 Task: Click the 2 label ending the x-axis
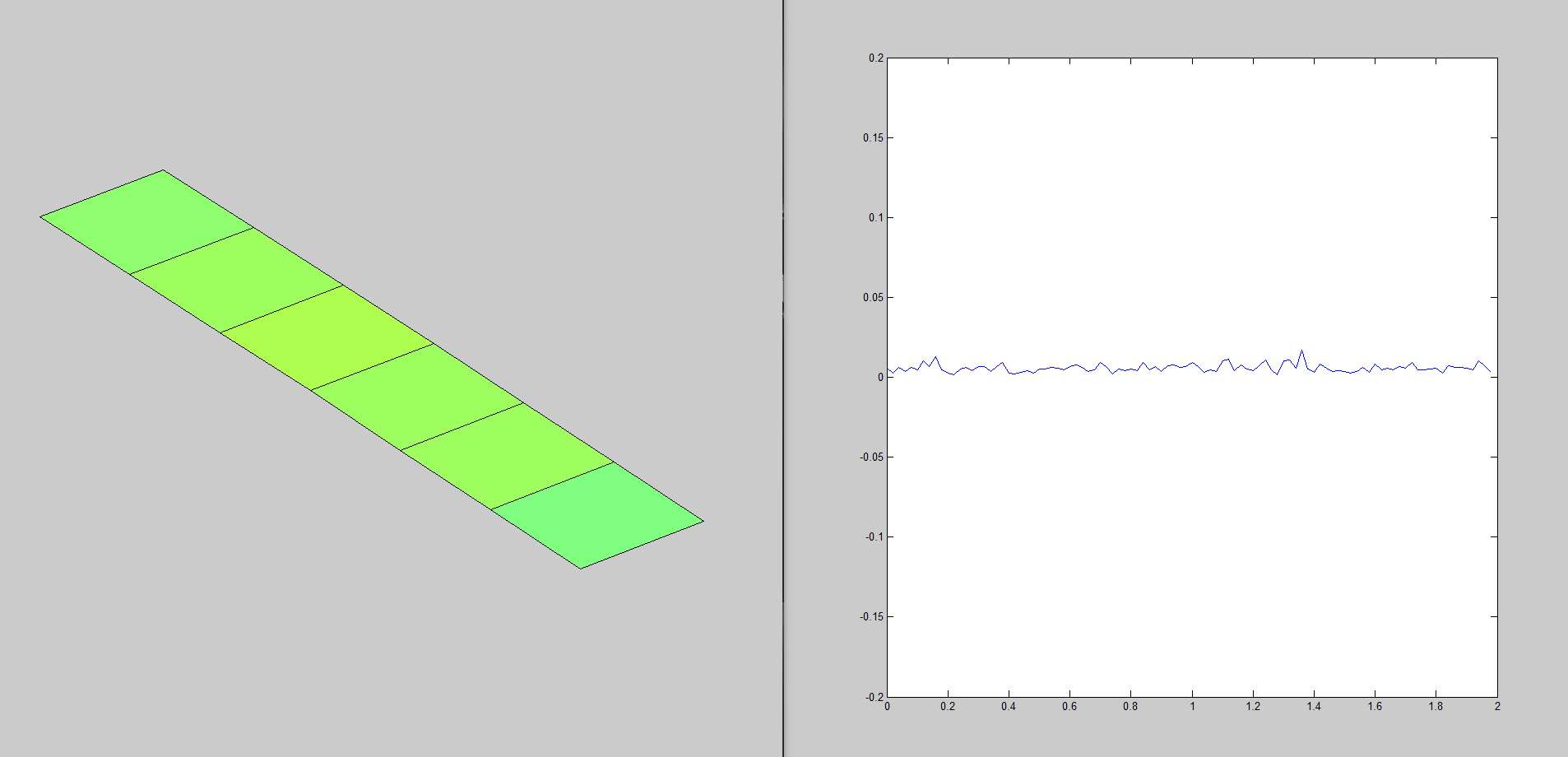[1497, 707]
